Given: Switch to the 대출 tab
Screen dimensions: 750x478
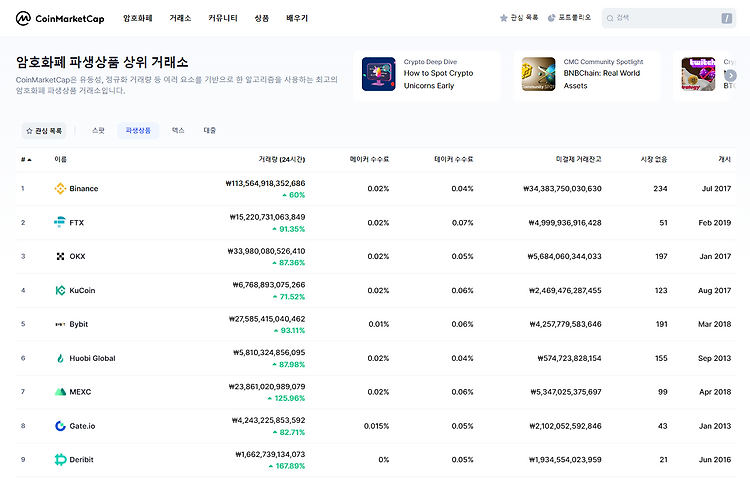Looking at the screenshot, I should [x=210, y=131].
